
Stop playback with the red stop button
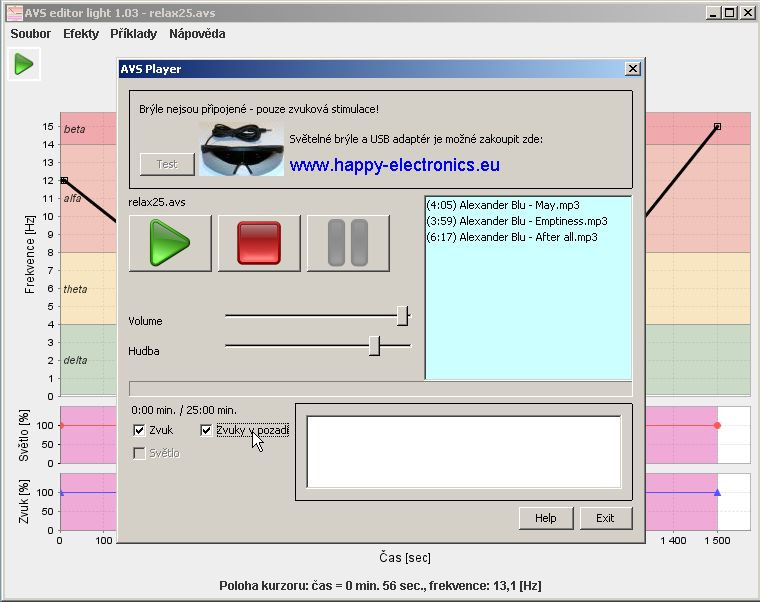coord(259,243)
